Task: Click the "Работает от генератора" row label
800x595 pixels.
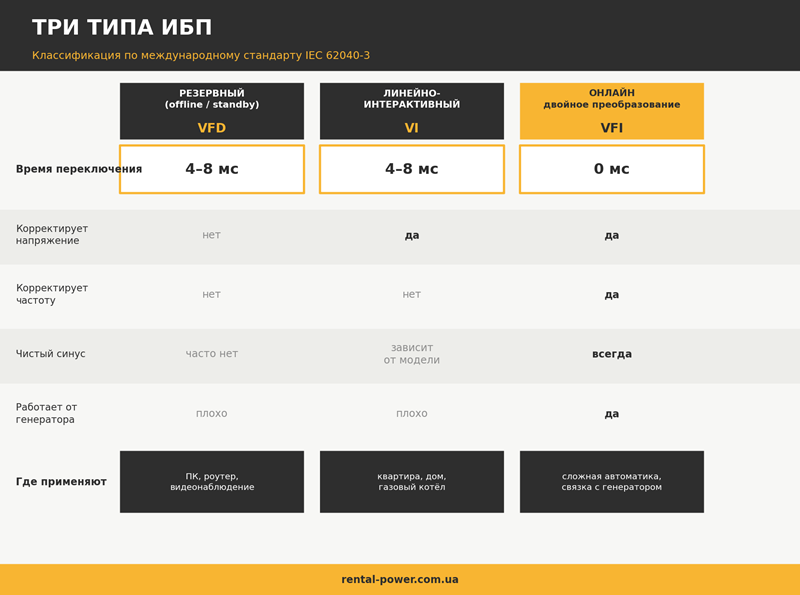Action: click(x=46, y=413)
